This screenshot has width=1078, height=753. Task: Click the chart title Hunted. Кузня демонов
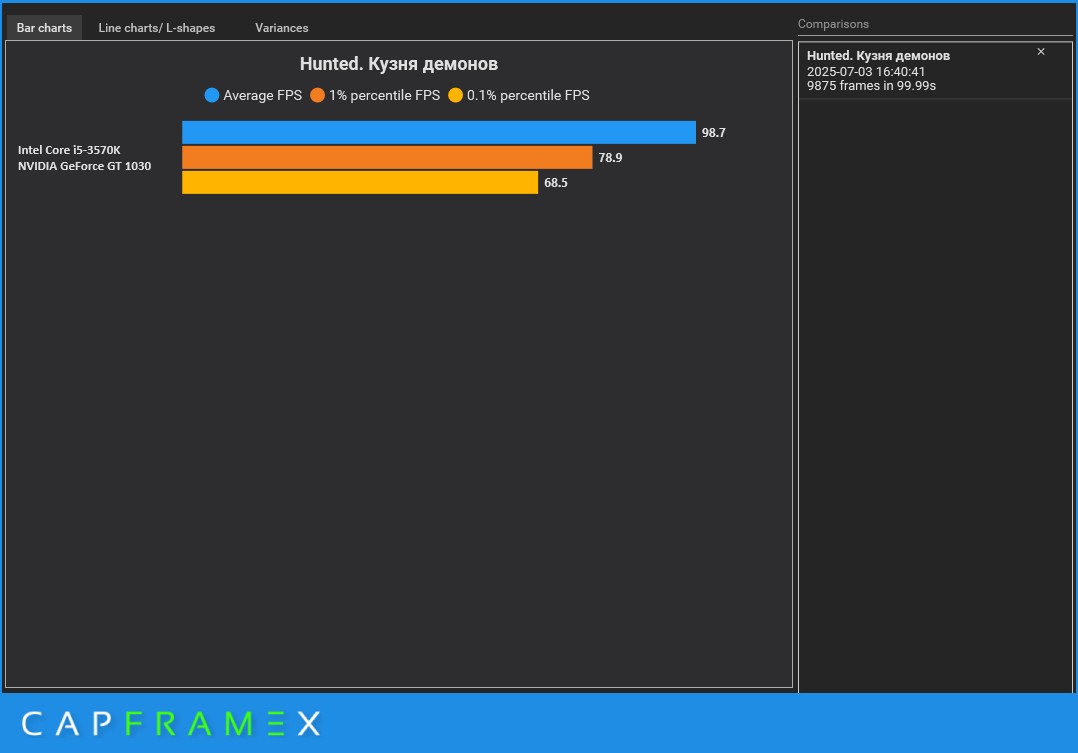(x=399, y=64)
